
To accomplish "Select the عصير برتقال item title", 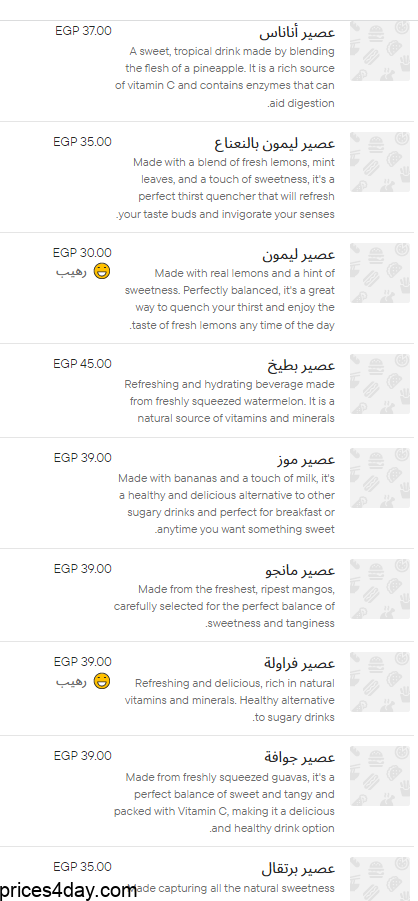I will tap(298, 867).
